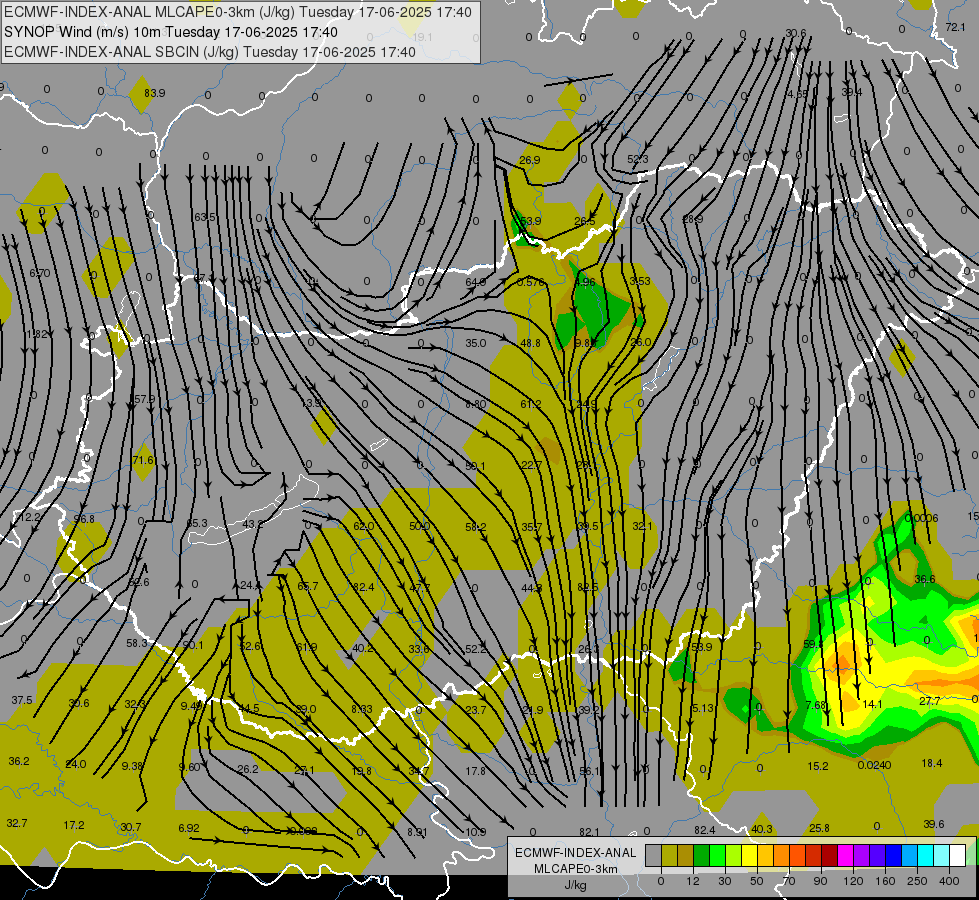Viewport: 979px width, 900px height.
Task: Click map value 65.7
Action: [308, 586]
